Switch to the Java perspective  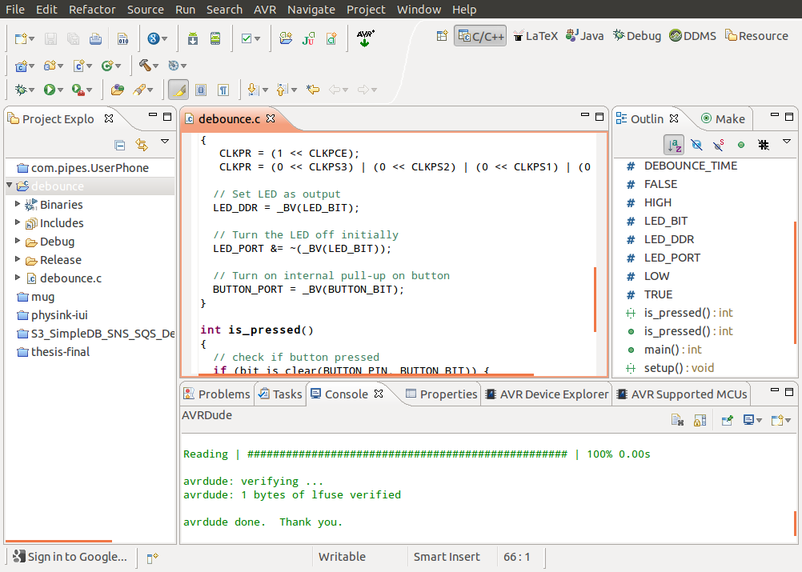(585, 35)
